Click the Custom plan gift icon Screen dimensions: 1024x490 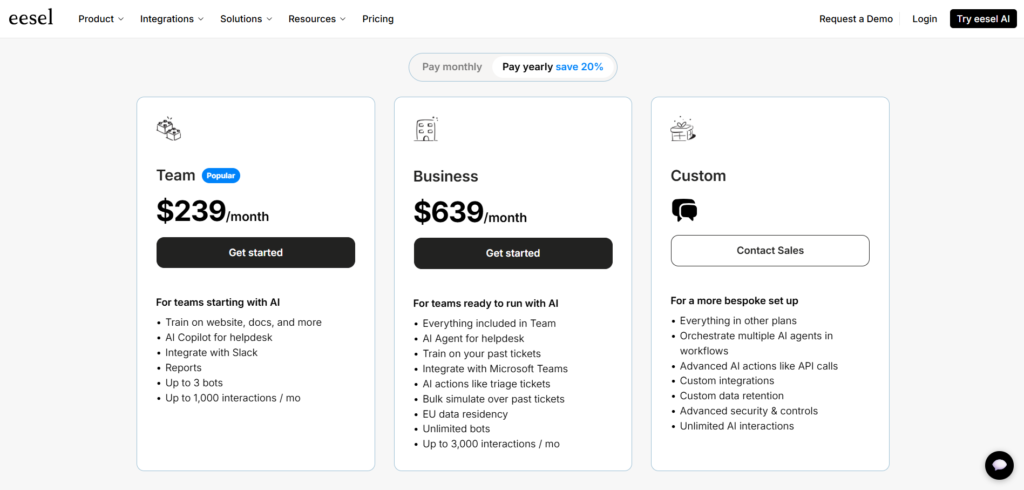coord(683,129)
